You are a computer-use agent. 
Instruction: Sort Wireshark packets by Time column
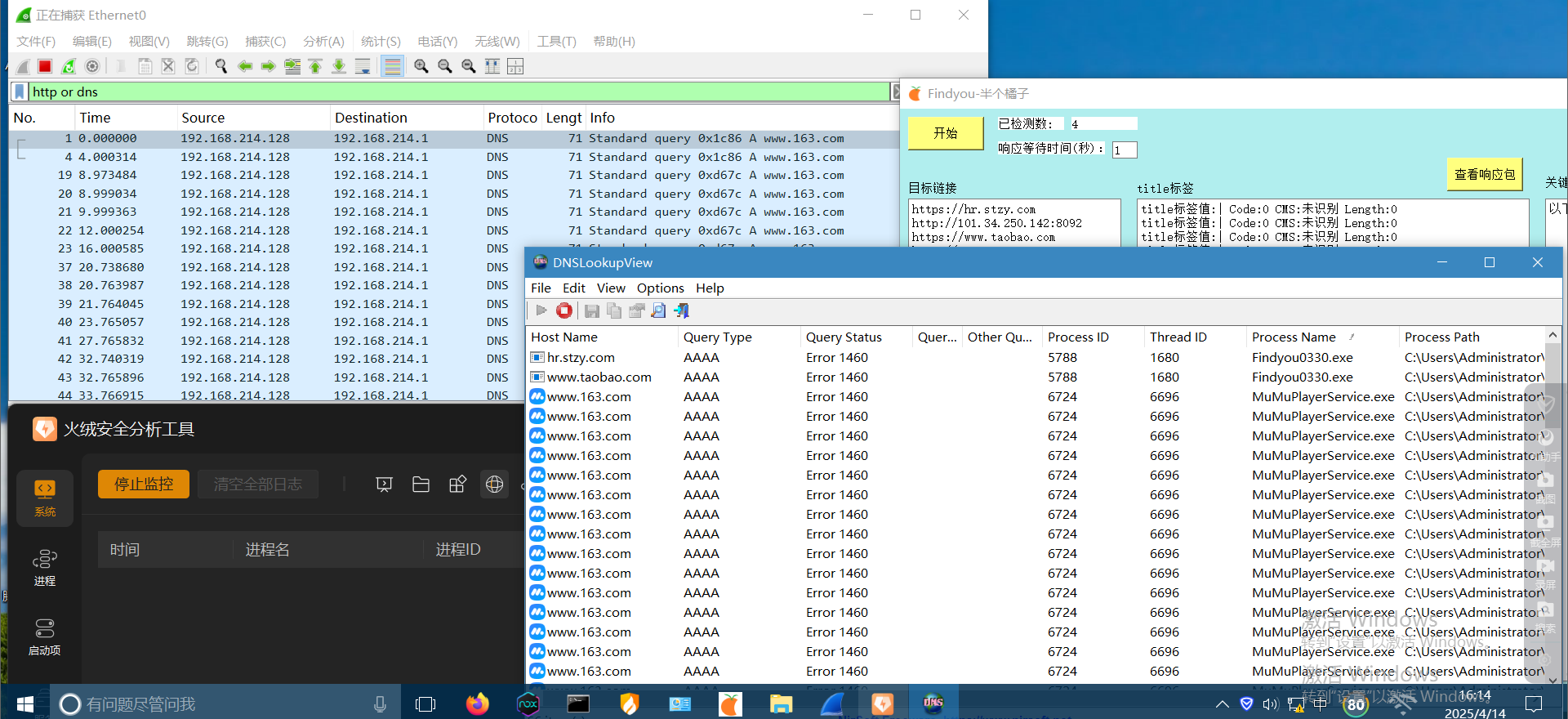(x=95, y=118)
